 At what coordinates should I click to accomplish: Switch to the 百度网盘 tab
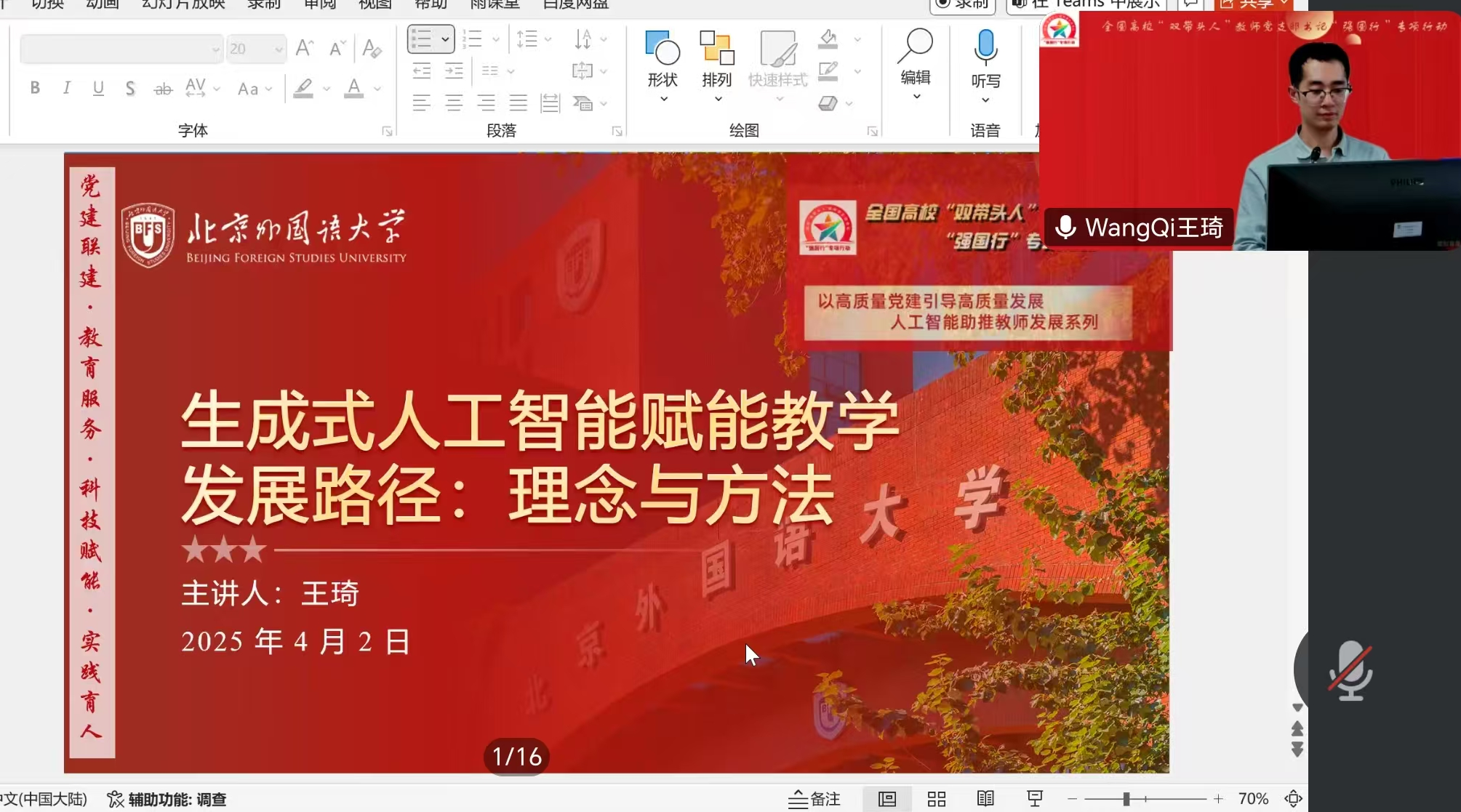pos(576,4)
